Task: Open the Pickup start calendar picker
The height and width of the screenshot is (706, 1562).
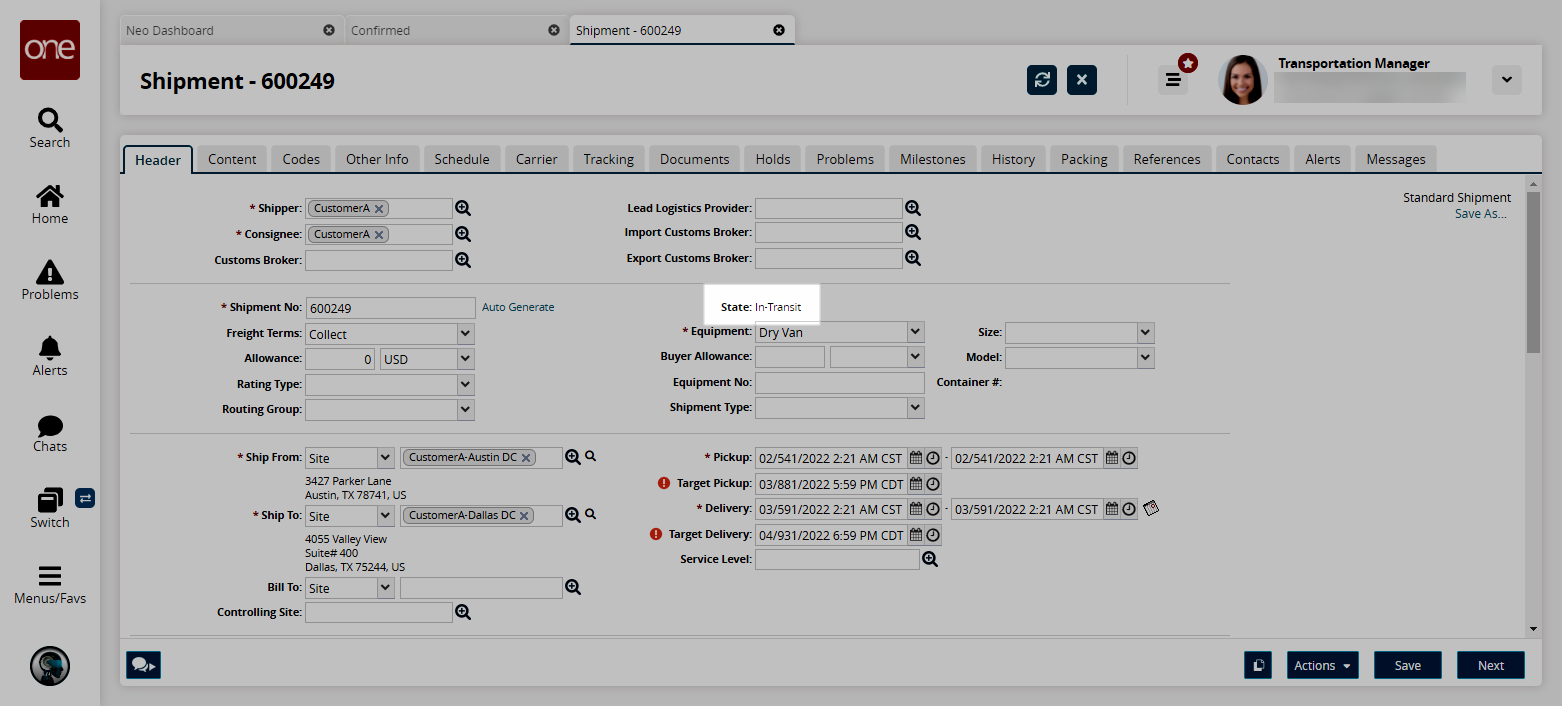Action: 915,458
